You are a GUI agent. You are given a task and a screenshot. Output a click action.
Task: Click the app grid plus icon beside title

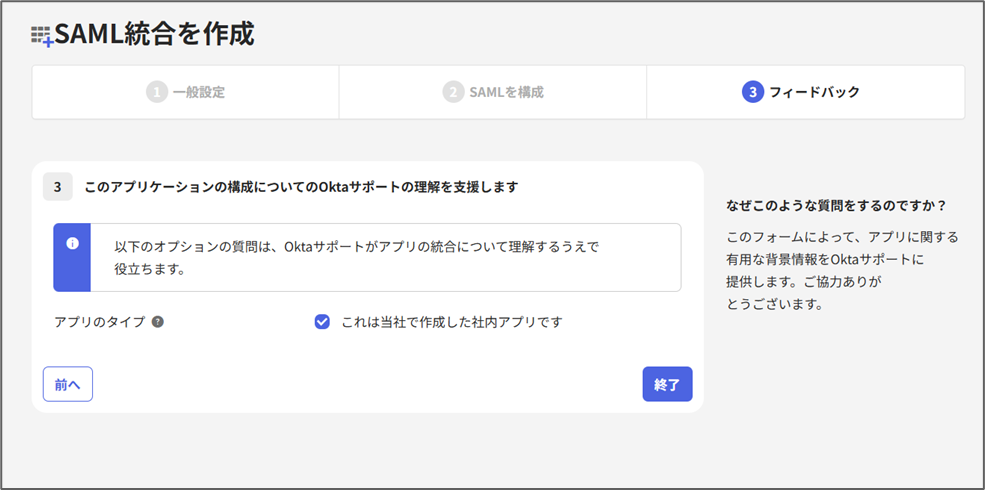(42, 36)
